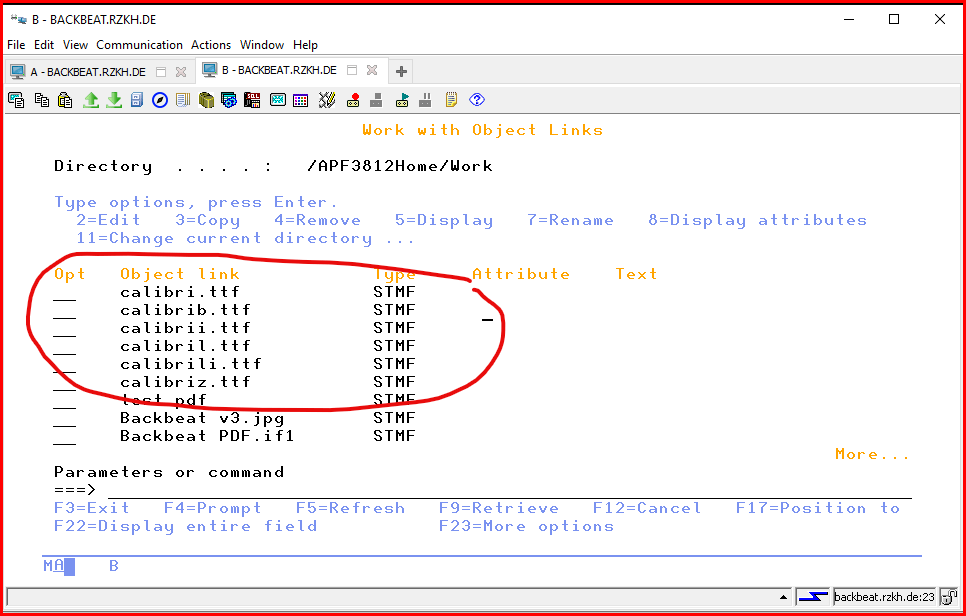
Task: Close session tab A - BACKBEAT.RZKH.DE
Action: [181, 72]
